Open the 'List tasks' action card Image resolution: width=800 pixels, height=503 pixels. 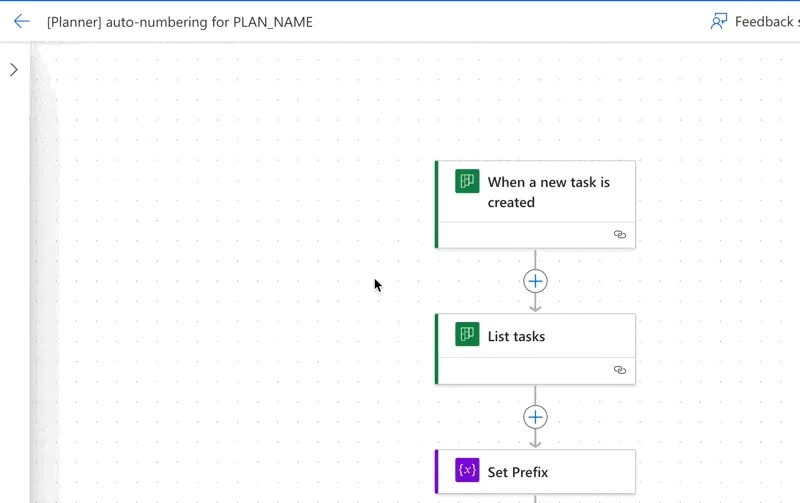[x=535, y=349]
